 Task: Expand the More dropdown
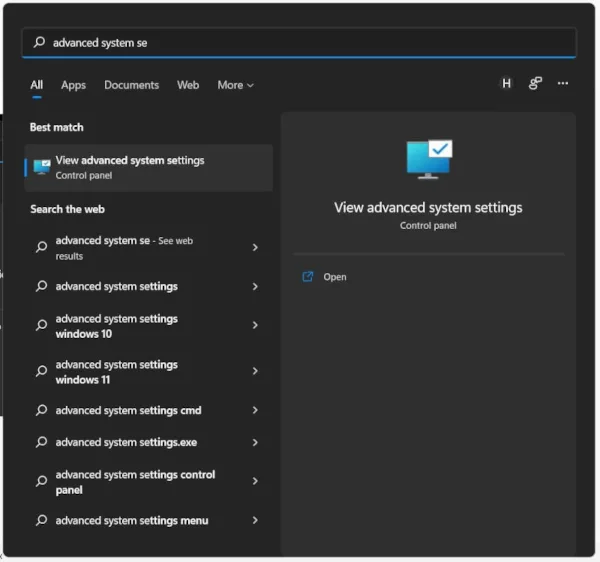click(x=236, y=85)
